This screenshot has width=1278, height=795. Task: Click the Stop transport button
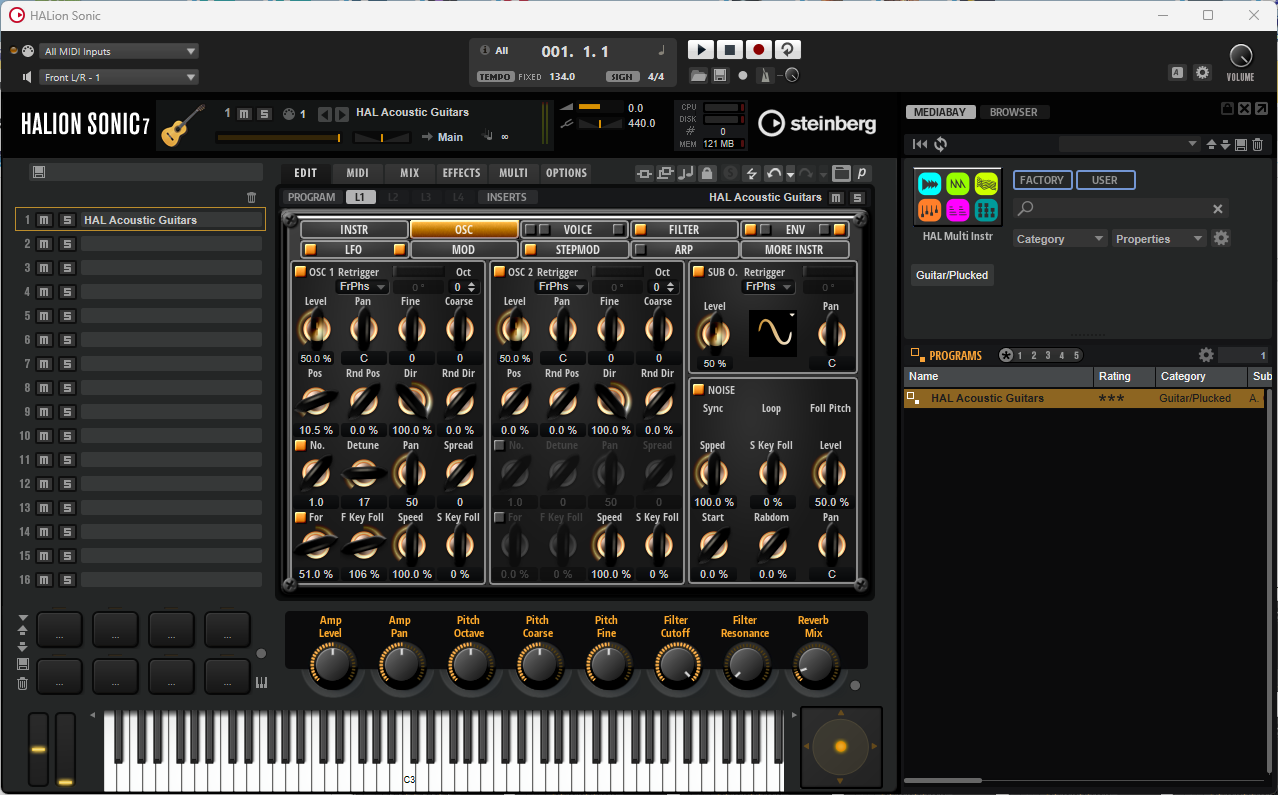730,50
